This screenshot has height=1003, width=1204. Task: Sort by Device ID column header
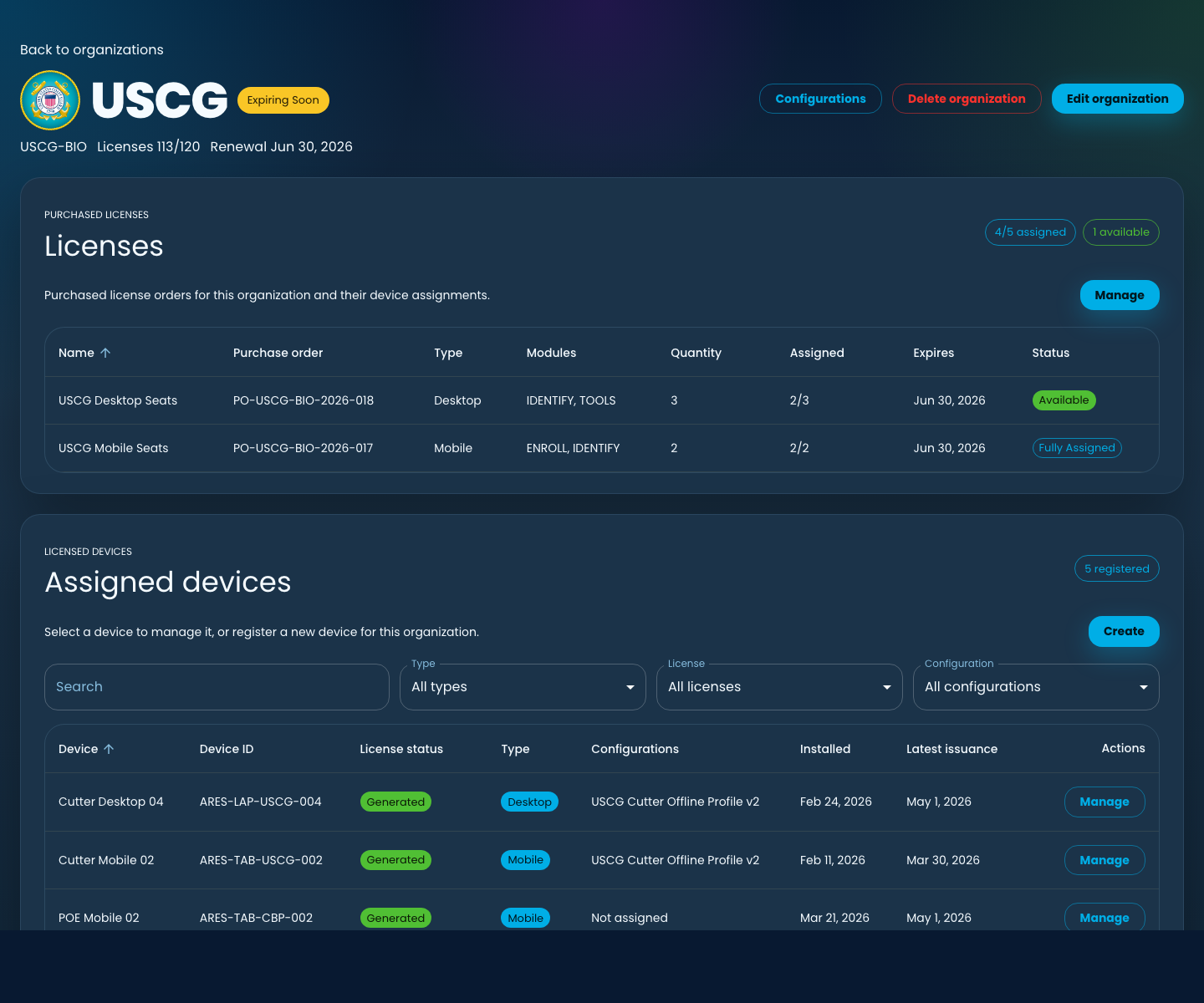point(227,749)
